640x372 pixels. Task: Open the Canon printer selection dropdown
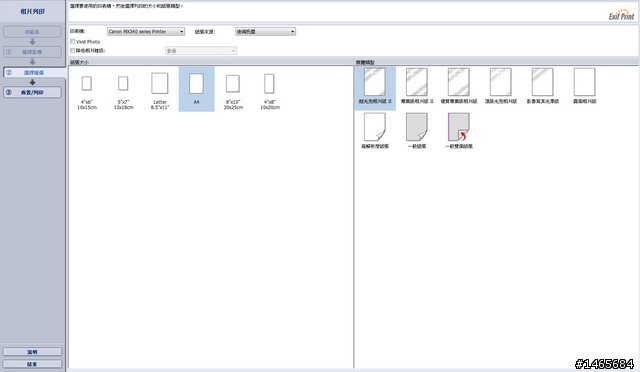(146, 31)
